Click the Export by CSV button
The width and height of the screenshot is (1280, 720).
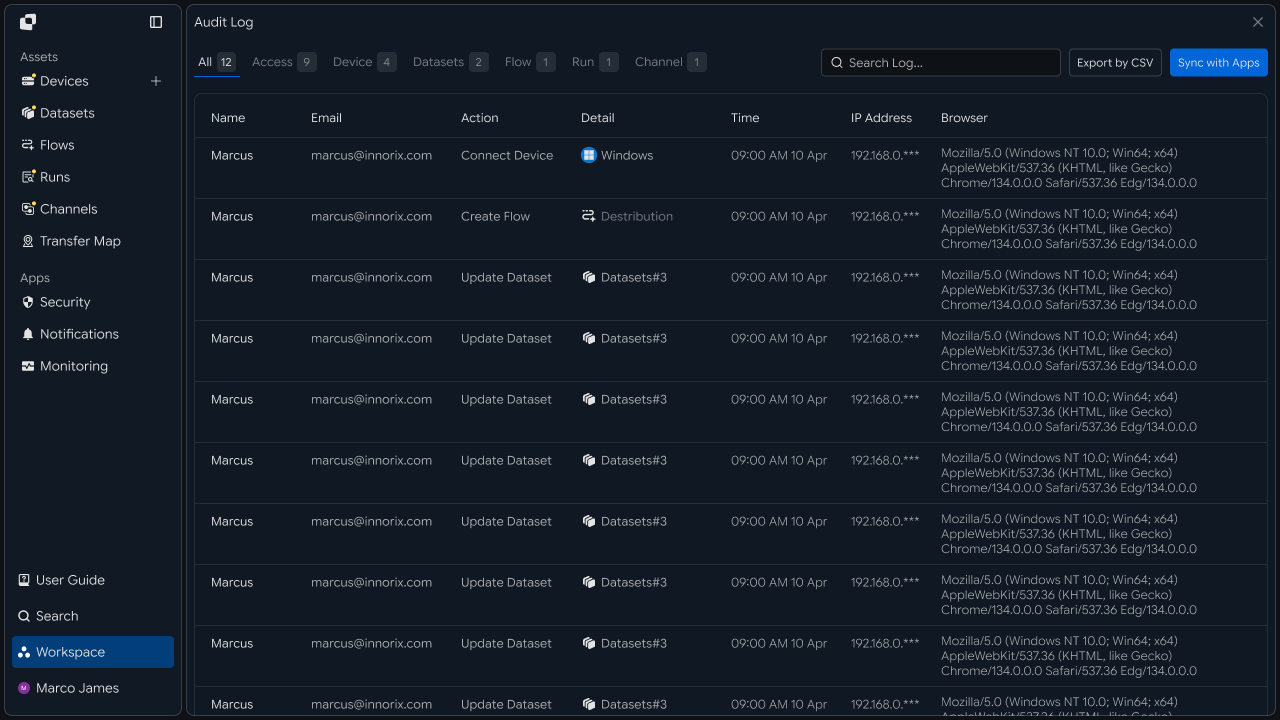pyautogui.click(x=1115, y=62)
